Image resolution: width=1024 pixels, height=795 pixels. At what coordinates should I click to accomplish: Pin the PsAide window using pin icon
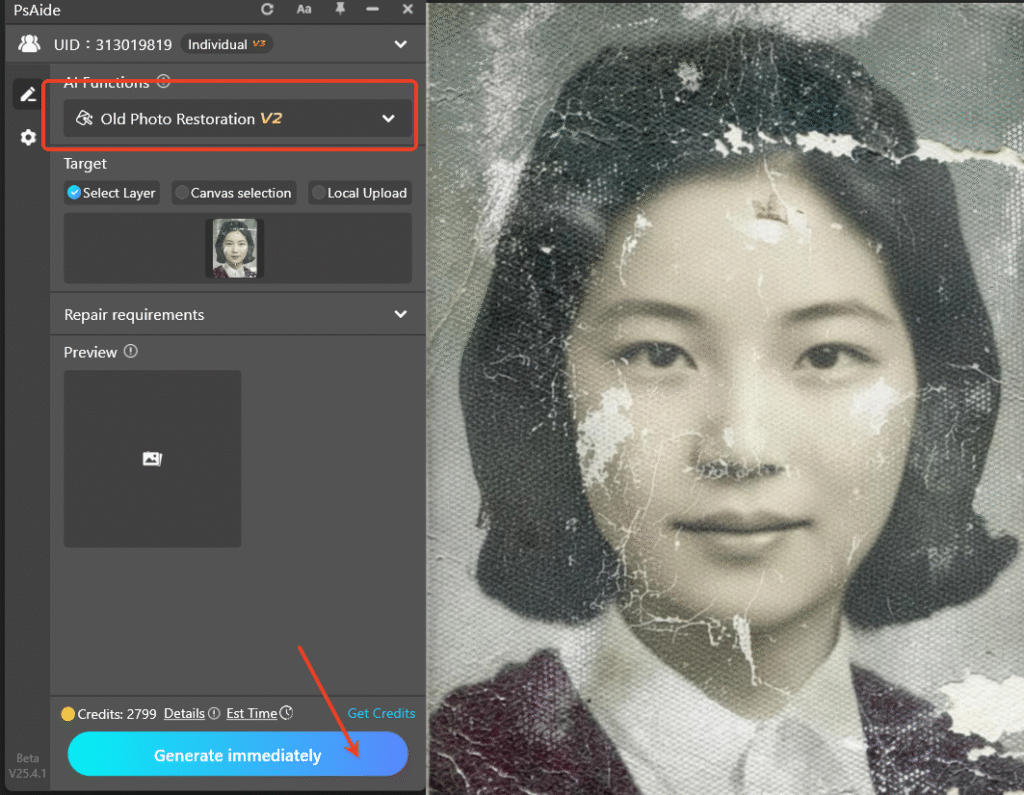[340, 10]
